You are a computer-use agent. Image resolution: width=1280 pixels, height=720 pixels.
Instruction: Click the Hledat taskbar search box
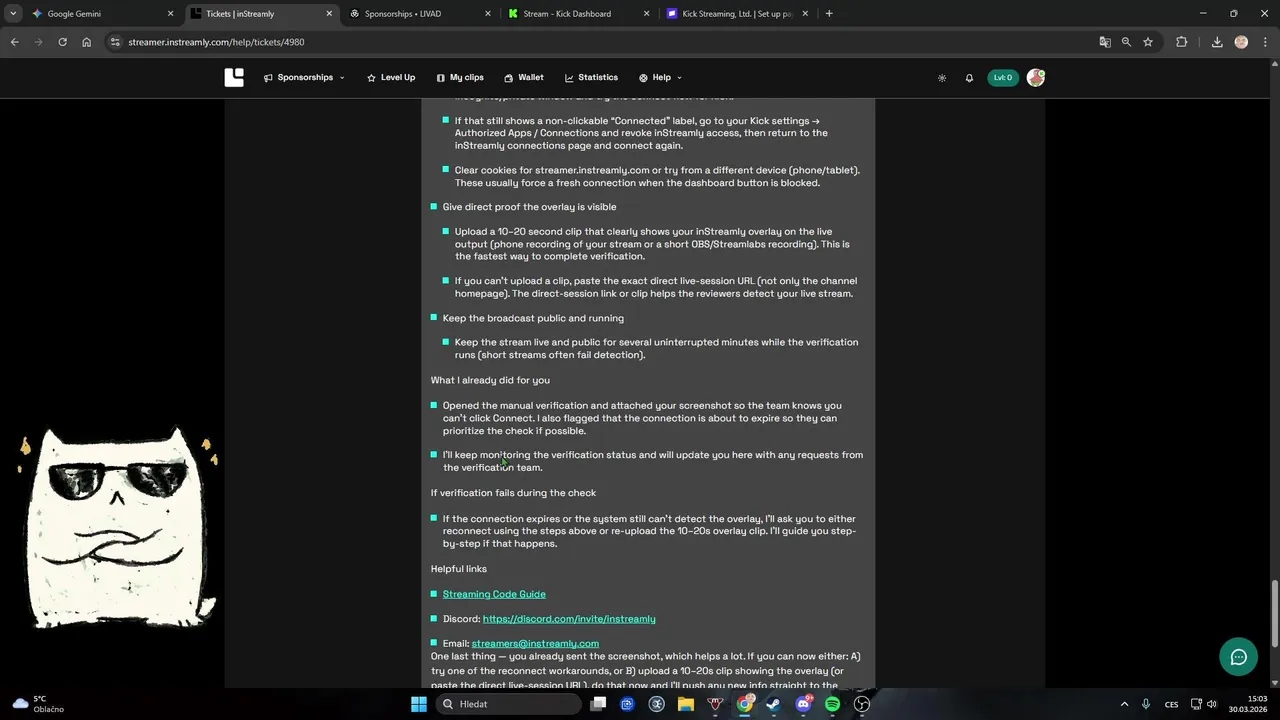(509, 704)
